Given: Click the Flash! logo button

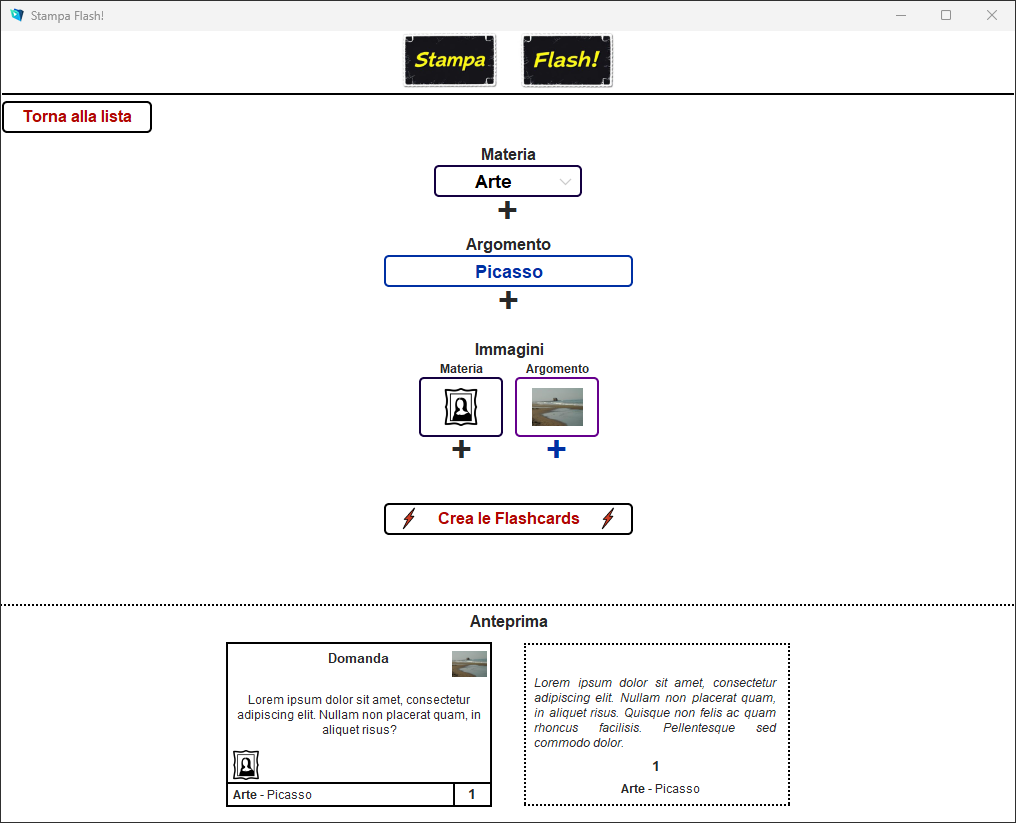Looking at the screenshot, I should tap(567, 61).
